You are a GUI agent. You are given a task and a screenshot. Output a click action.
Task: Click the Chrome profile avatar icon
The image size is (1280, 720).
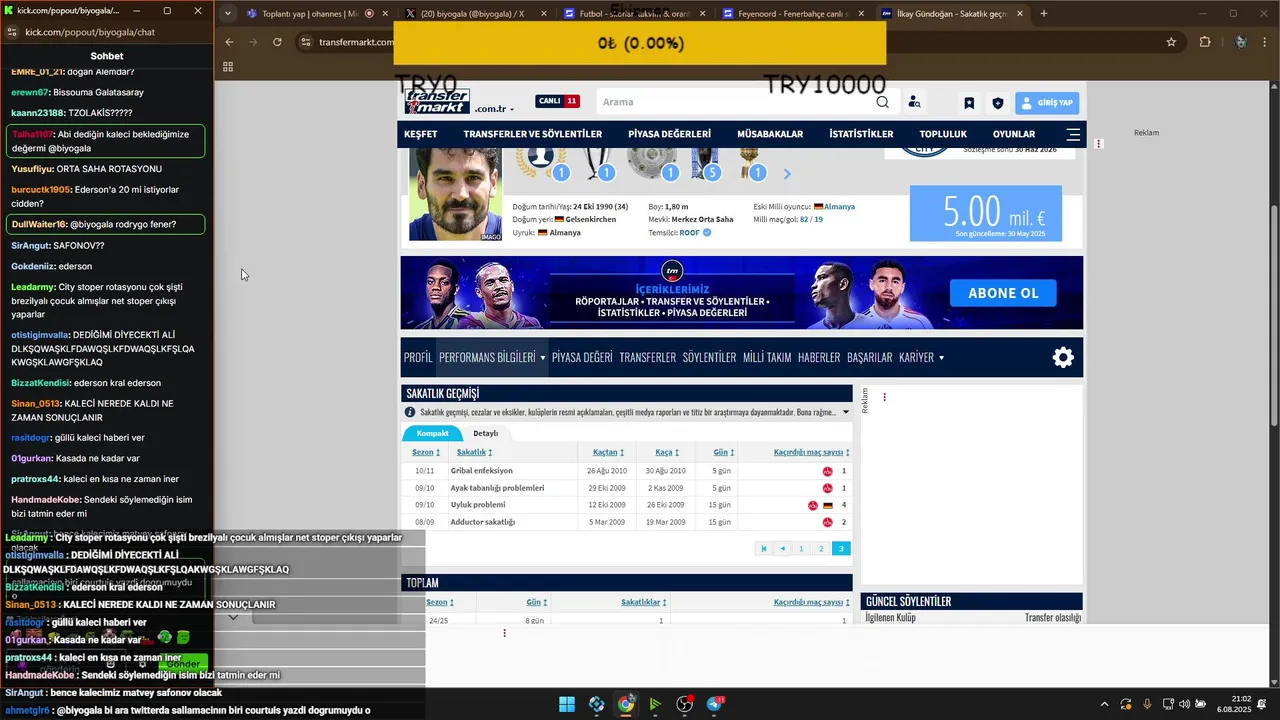pos(1241,42)
